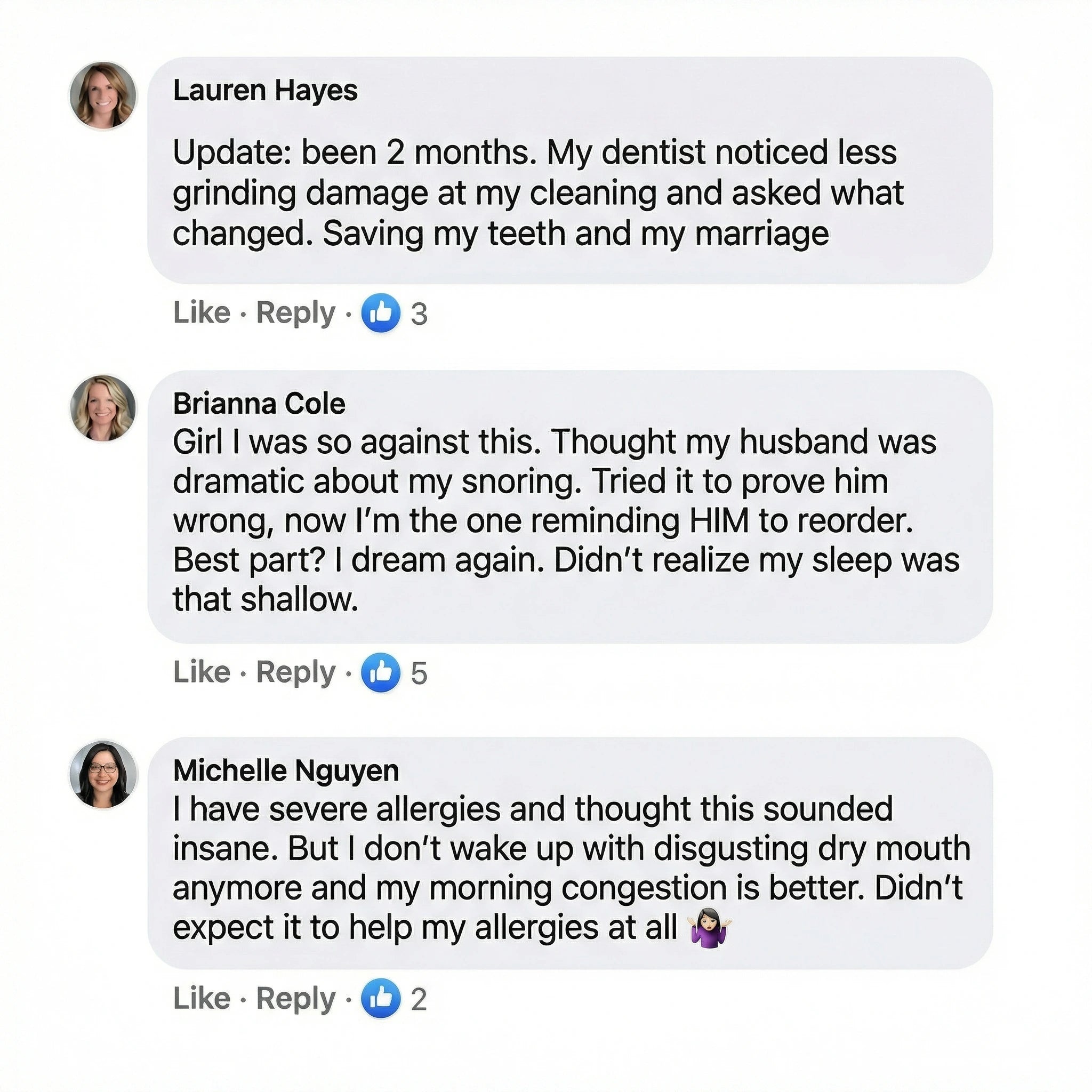Like Lauren Hayes's comment

pos(201,312)
